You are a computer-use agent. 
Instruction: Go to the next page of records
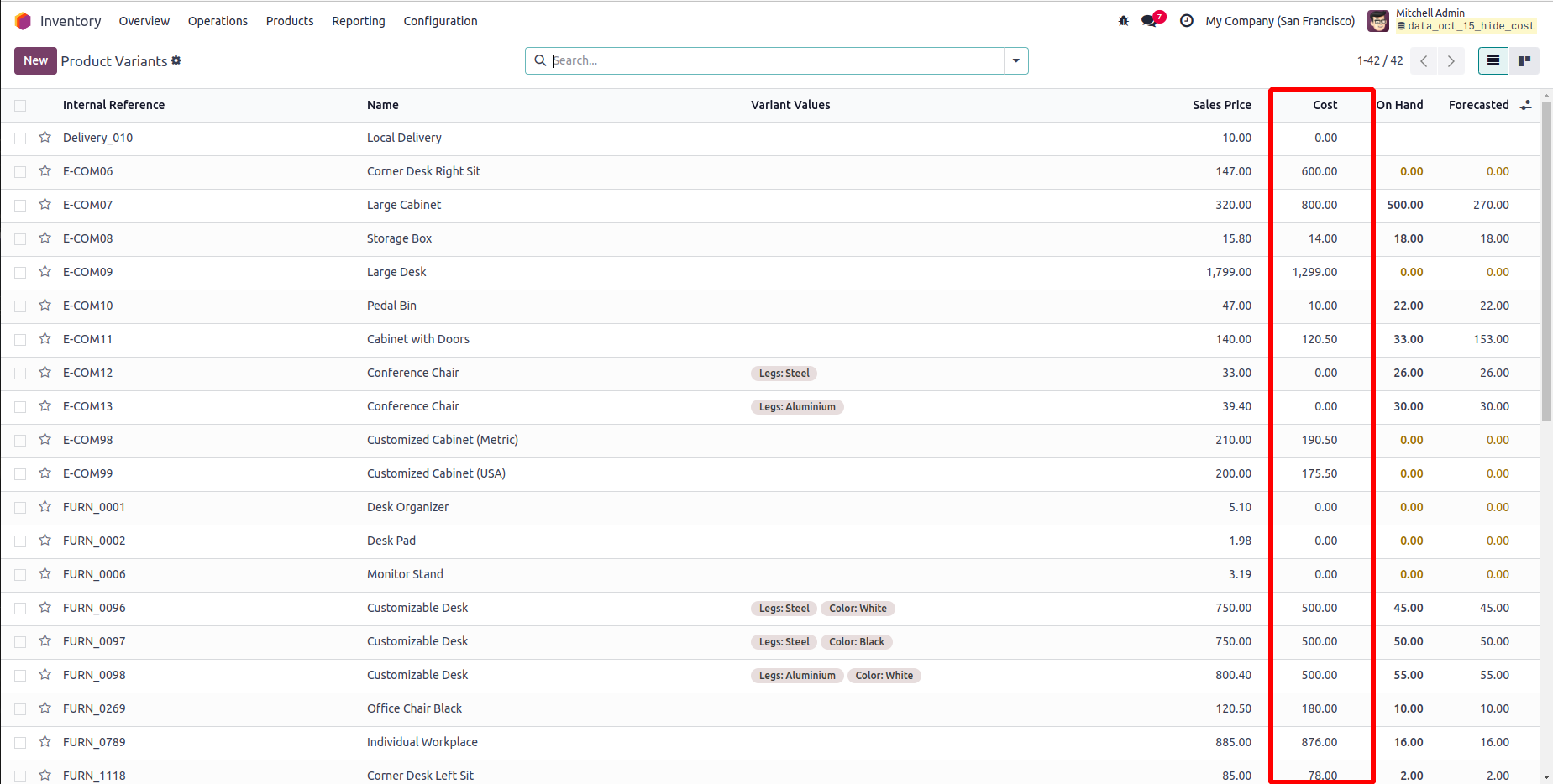coord(1451,60)
